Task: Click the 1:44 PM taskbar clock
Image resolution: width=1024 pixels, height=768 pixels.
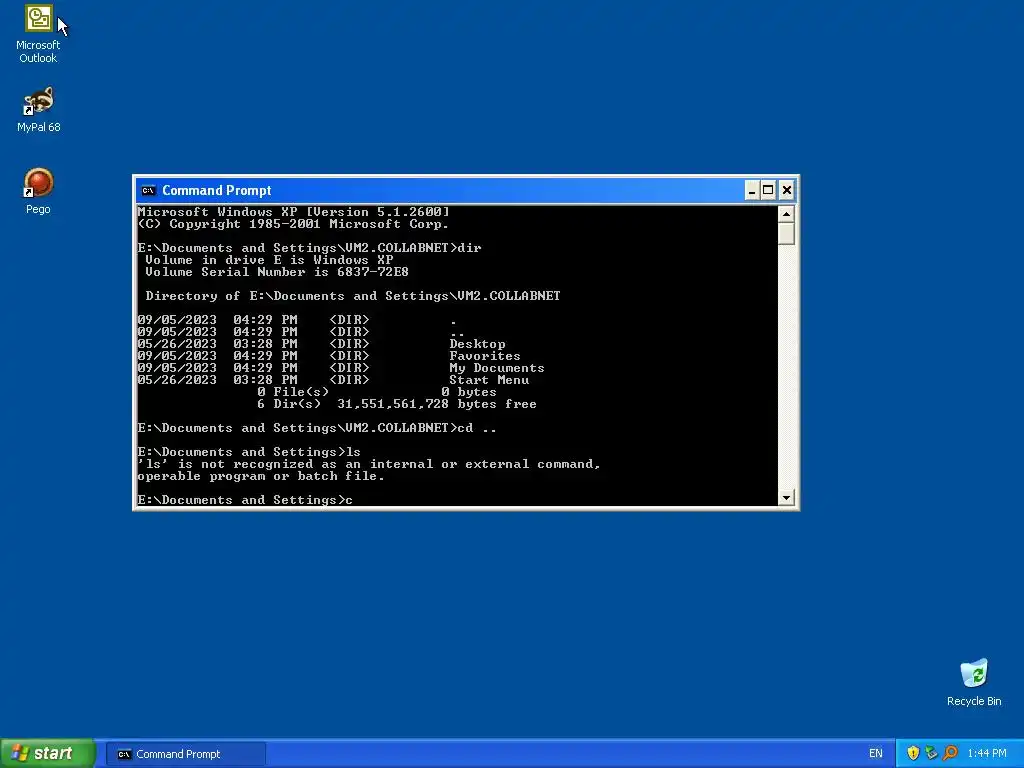Action: click(x=987, y=754)
